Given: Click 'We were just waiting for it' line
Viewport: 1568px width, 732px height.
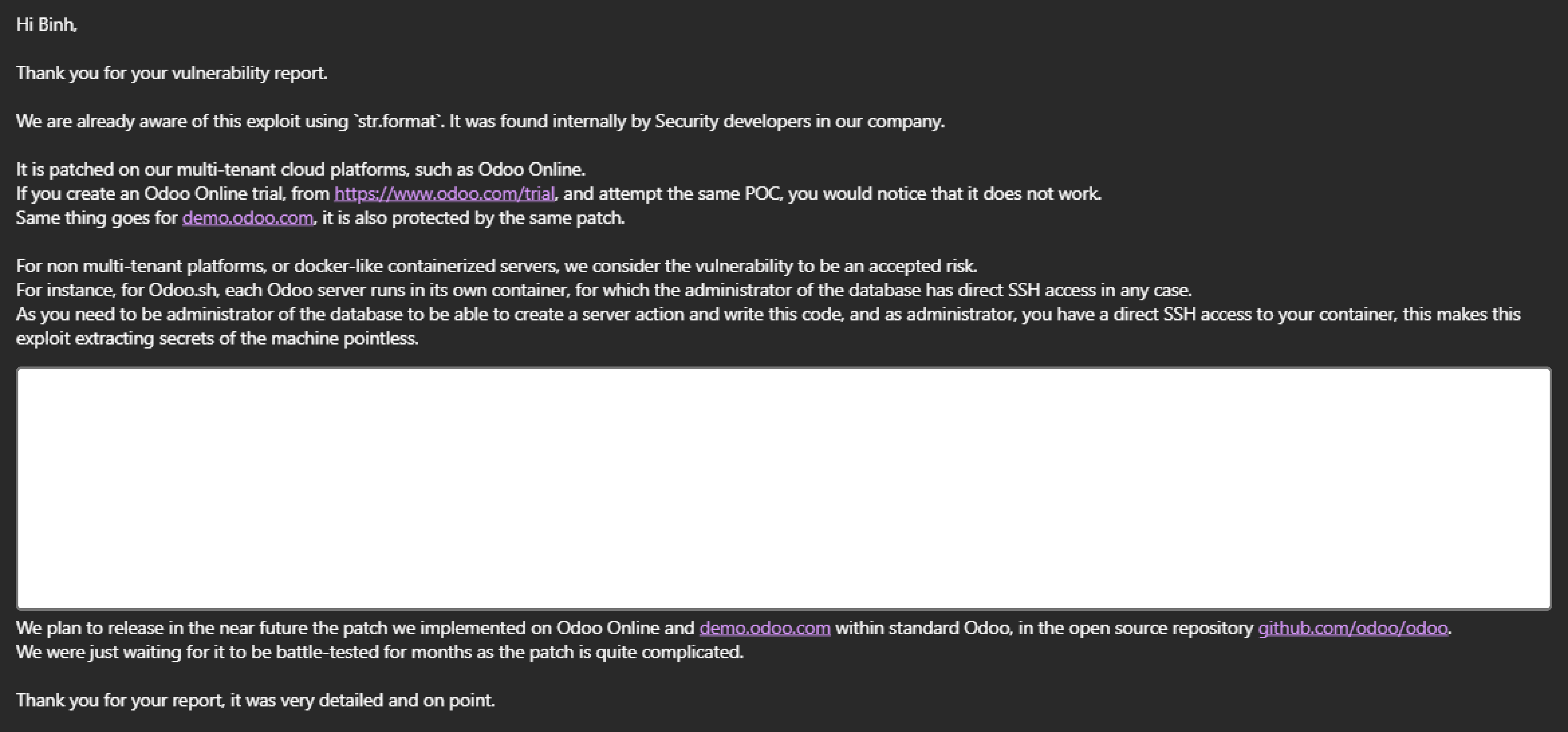Looking at the screenshot, I should point(380,652).
